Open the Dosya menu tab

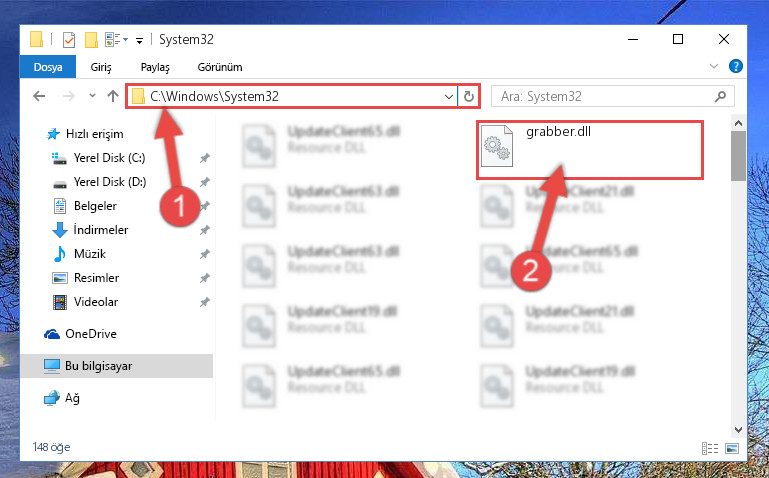[x=48, y=67]
